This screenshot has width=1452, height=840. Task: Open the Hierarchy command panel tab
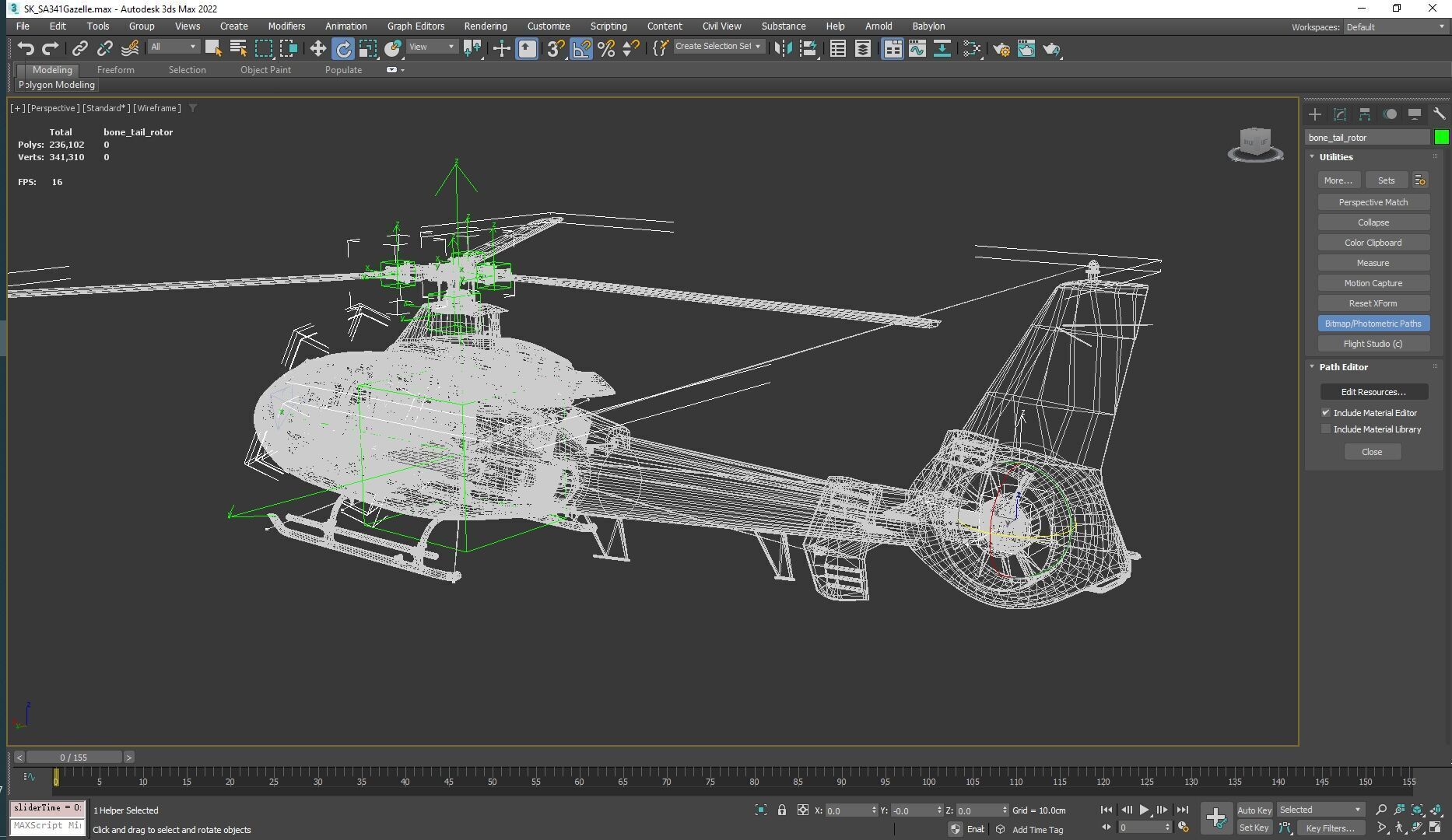(1364, 114)
